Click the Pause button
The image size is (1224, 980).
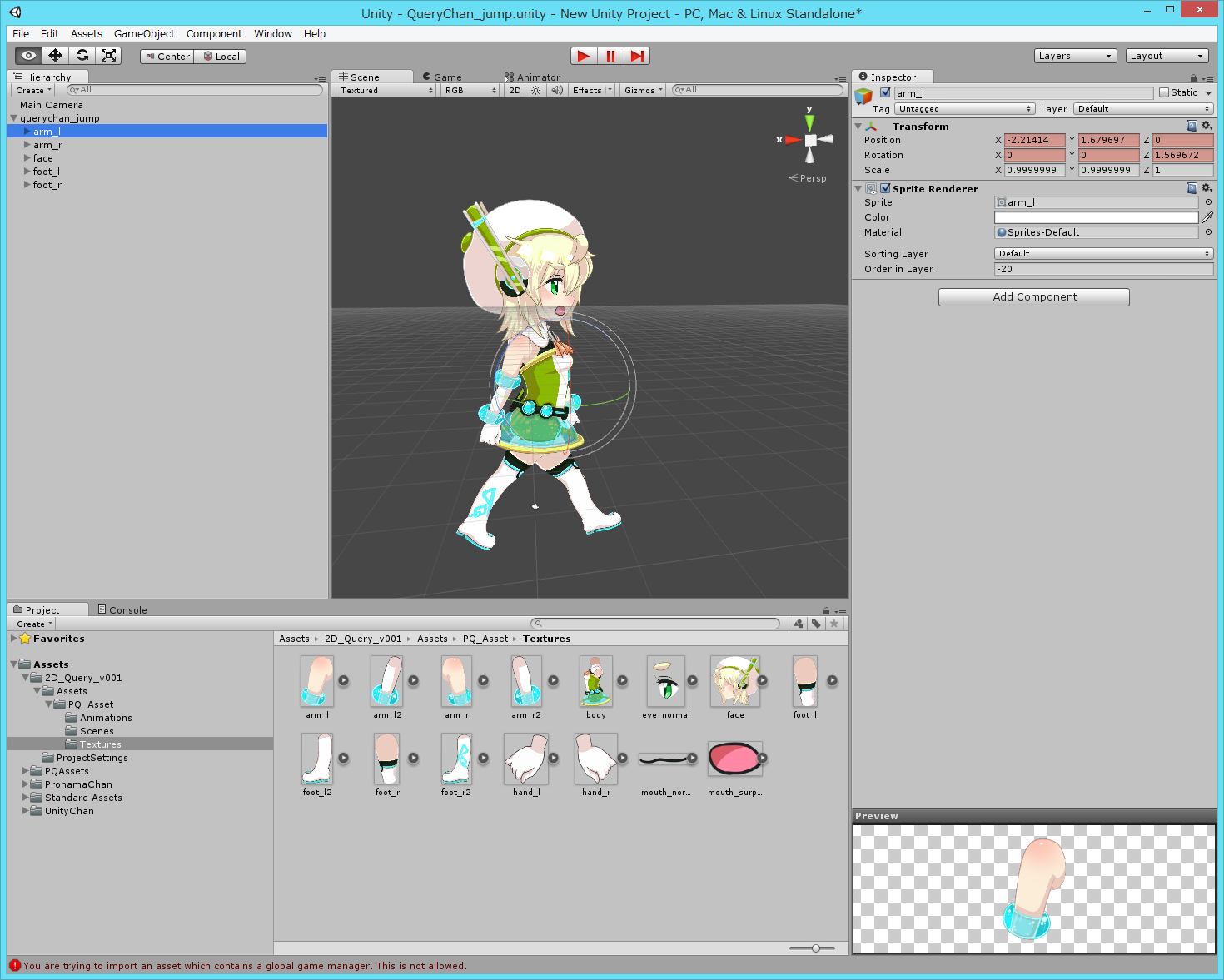[x=610, y=56]
